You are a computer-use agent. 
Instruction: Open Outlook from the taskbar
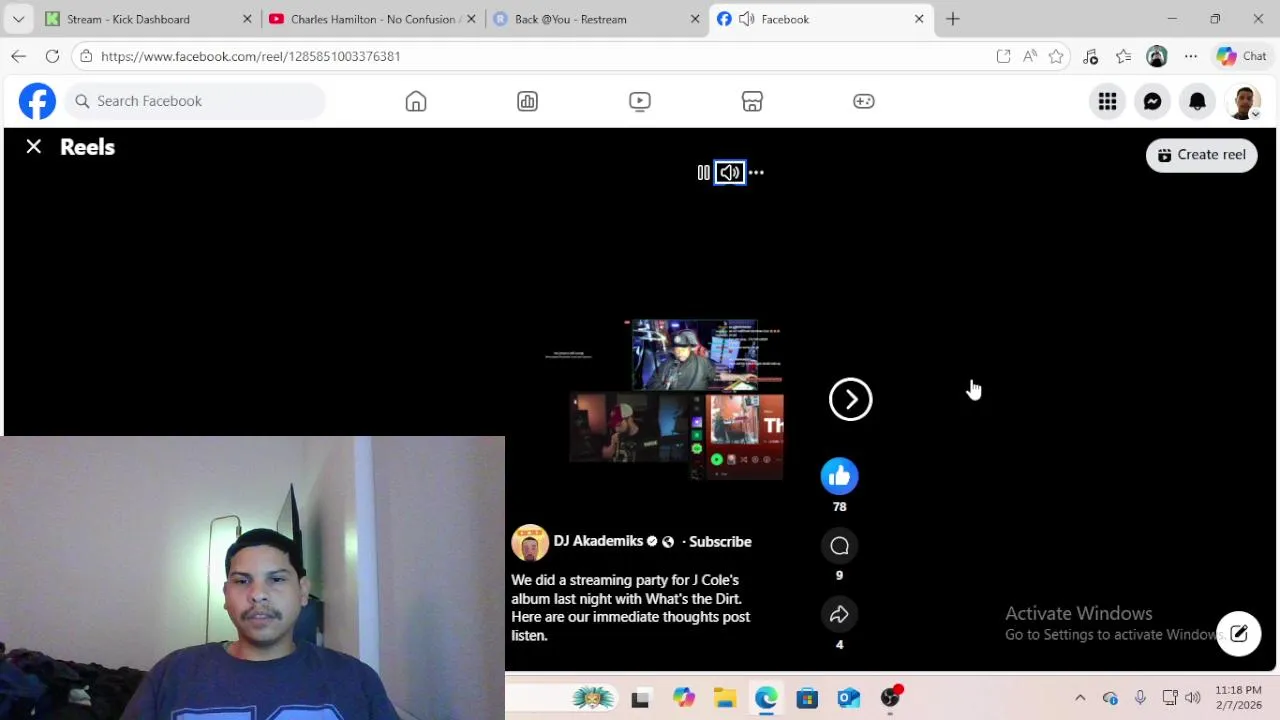pyautogui.click(x=849, y=698)
